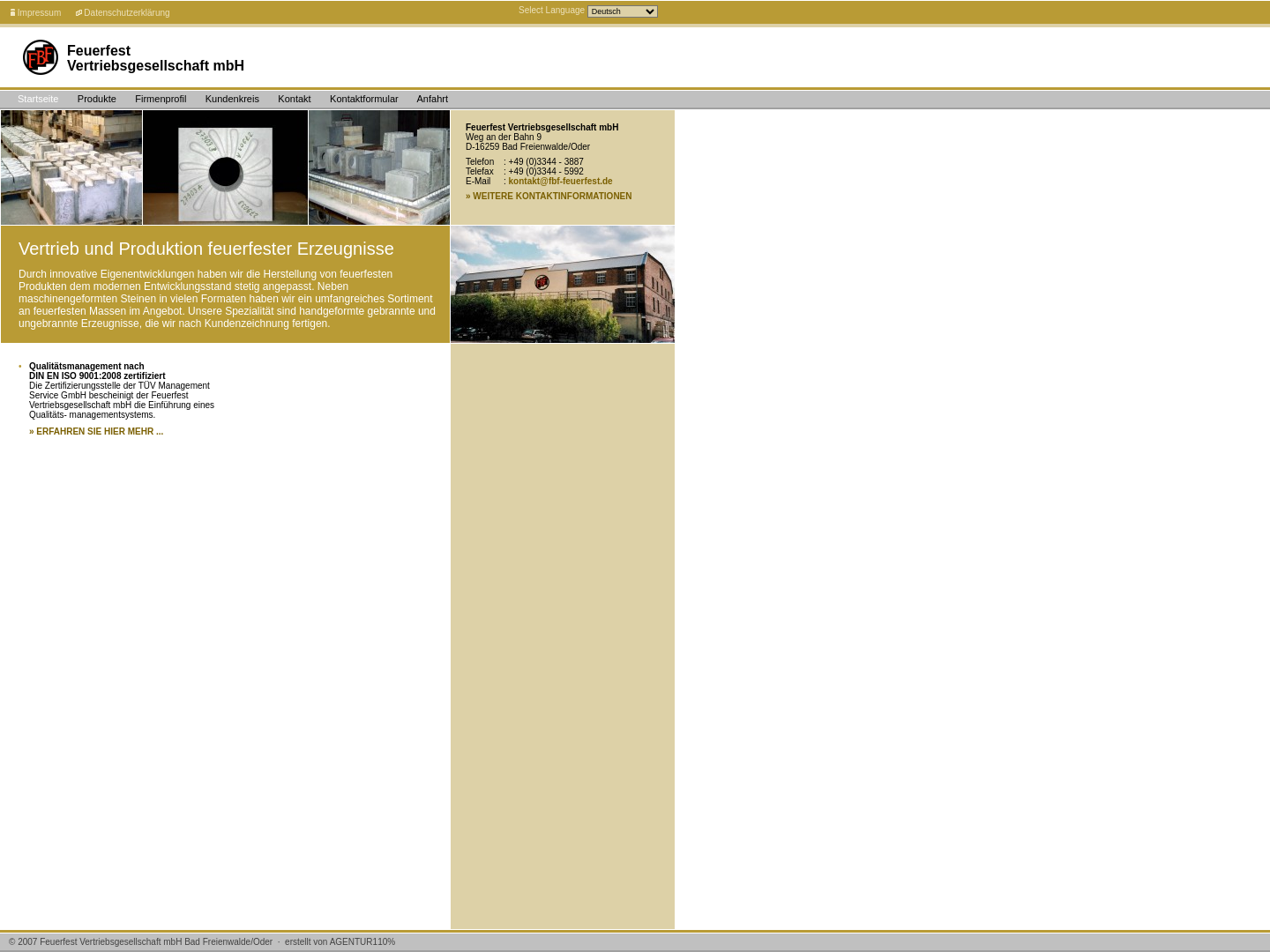Open the Produkte menu item
This screenshot has height=952, width=1270.
click(97, 99)
